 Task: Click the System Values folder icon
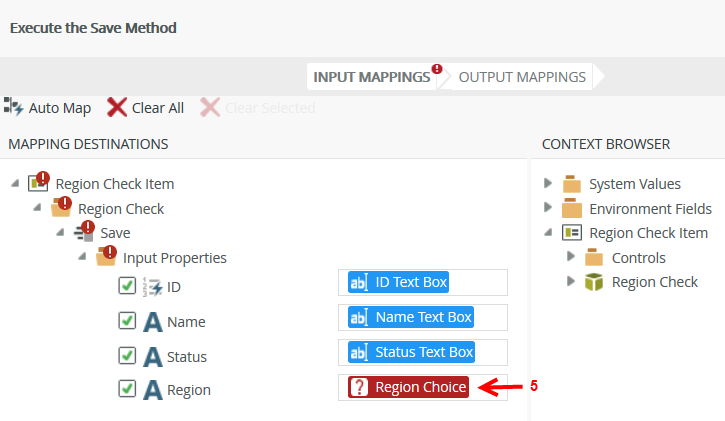[572, 184]
